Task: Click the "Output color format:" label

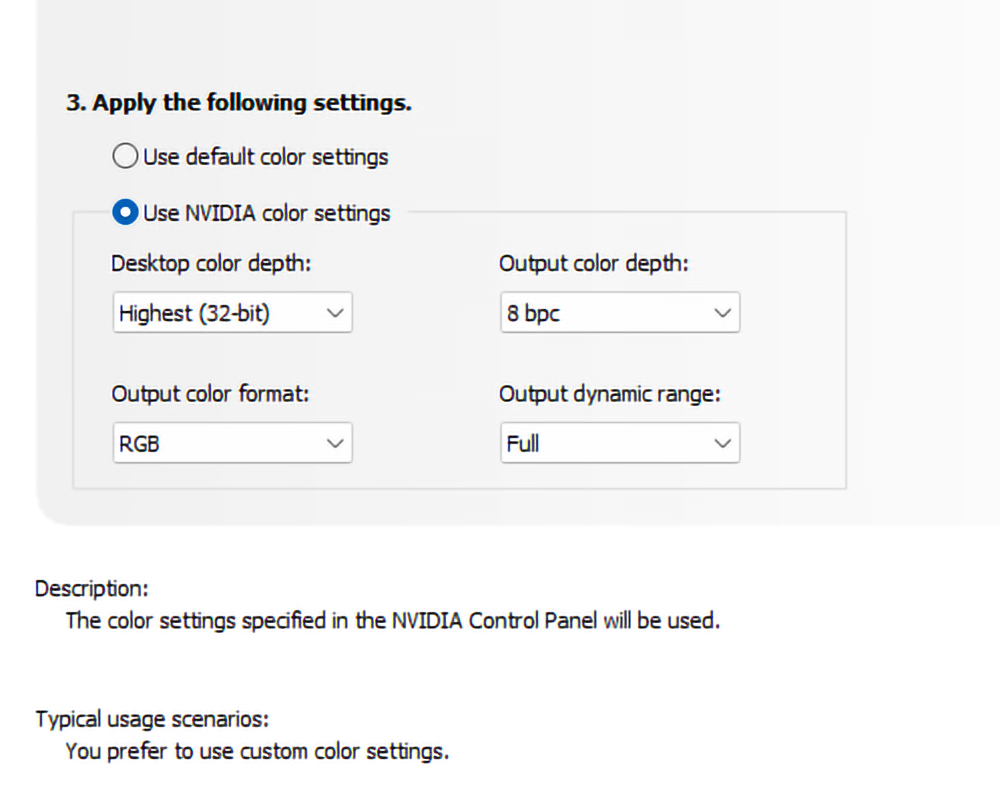Action: click(210, 394)
